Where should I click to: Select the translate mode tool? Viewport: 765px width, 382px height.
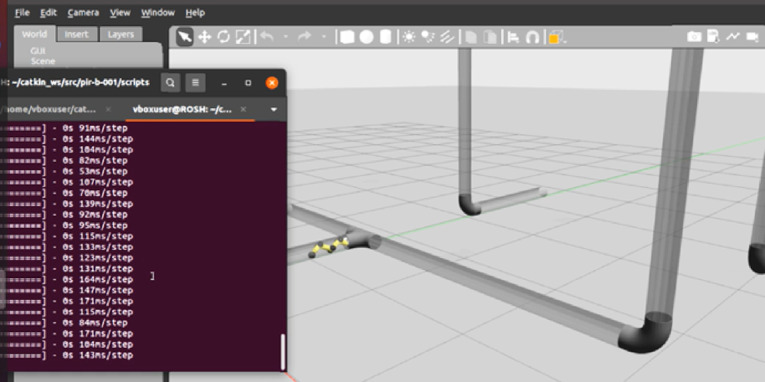click(204, 37)
